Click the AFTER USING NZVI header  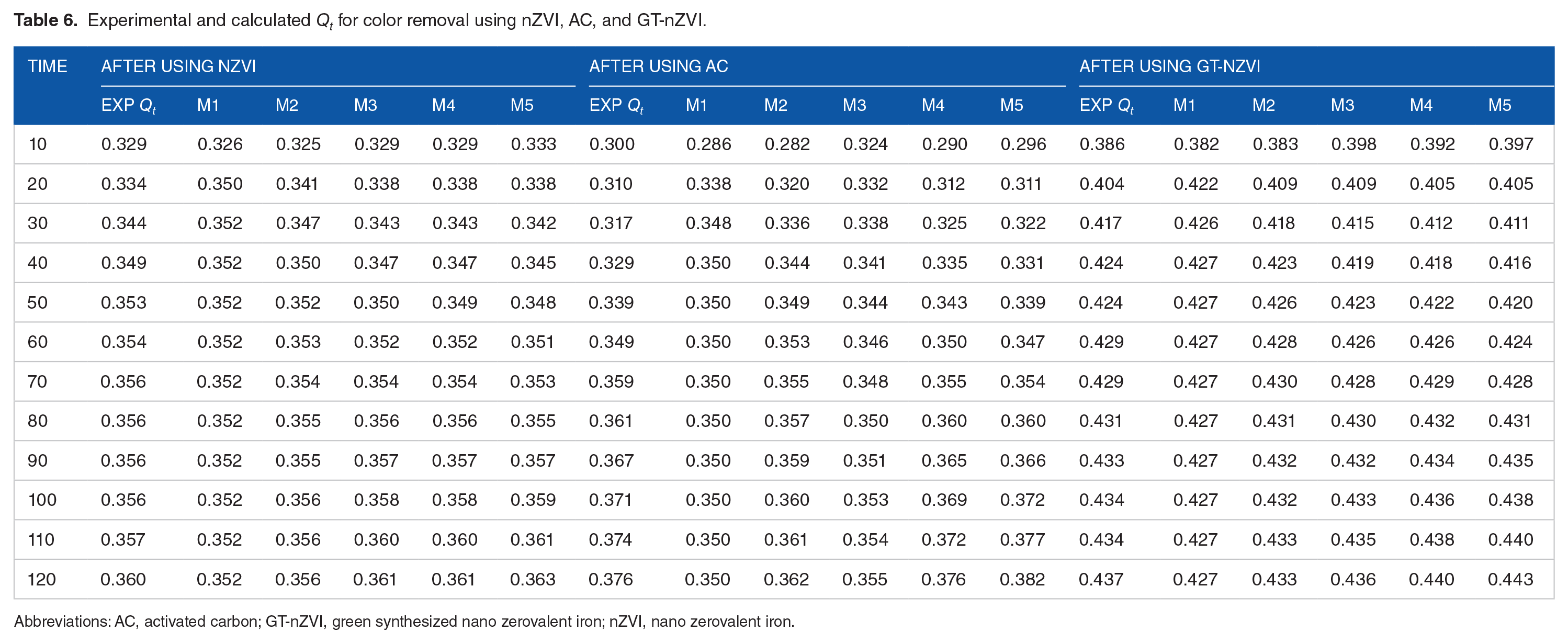click(178, 66)
